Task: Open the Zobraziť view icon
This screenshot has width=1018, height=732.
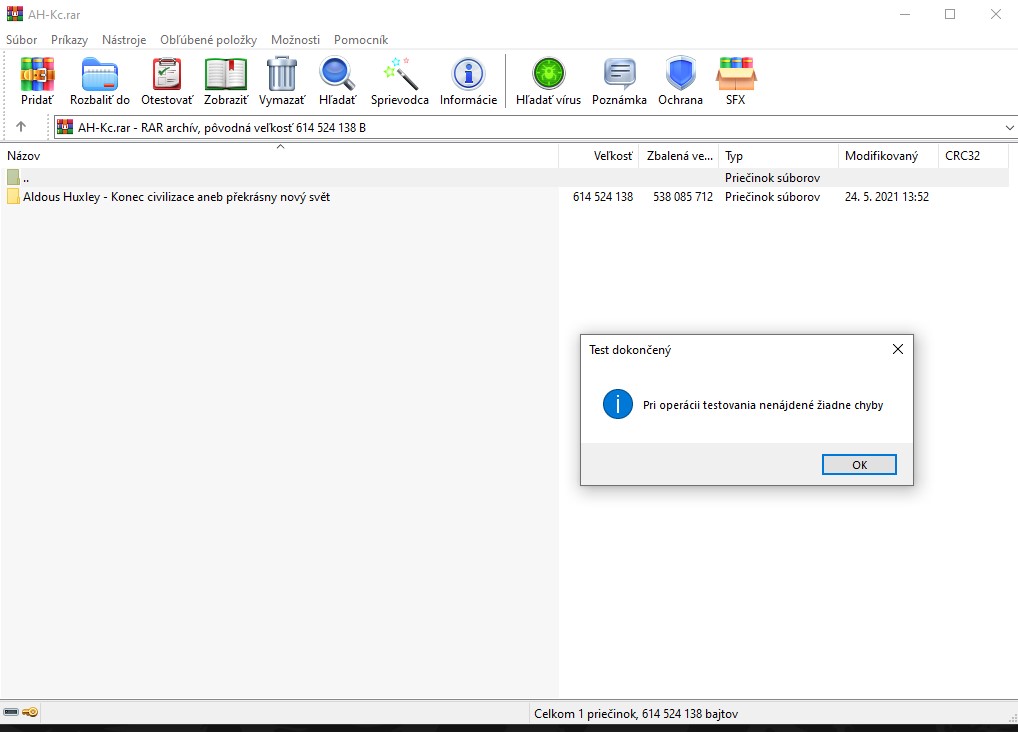Action: (x=226, y=73)
